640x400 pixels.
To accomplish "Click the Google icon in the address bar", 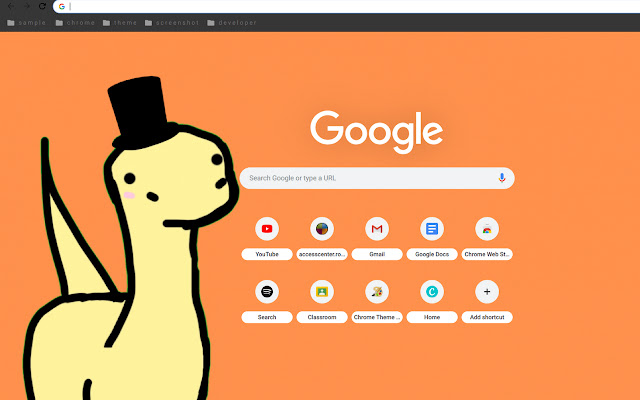I will (62, 7).
